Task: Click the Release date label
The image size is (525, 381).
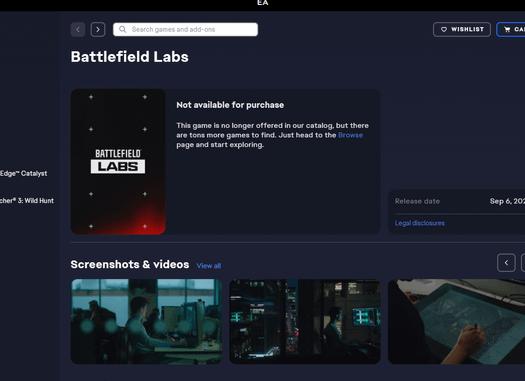Action: coord(417,201)
